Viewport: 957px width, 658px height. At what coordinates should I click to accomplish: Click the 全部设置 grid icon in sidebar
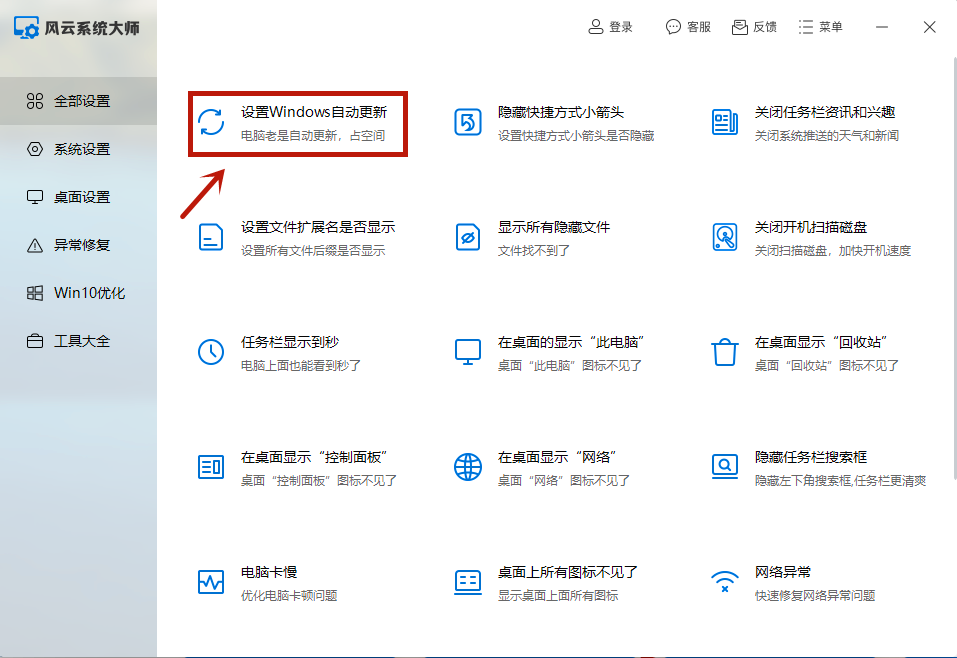coord(35,101)
